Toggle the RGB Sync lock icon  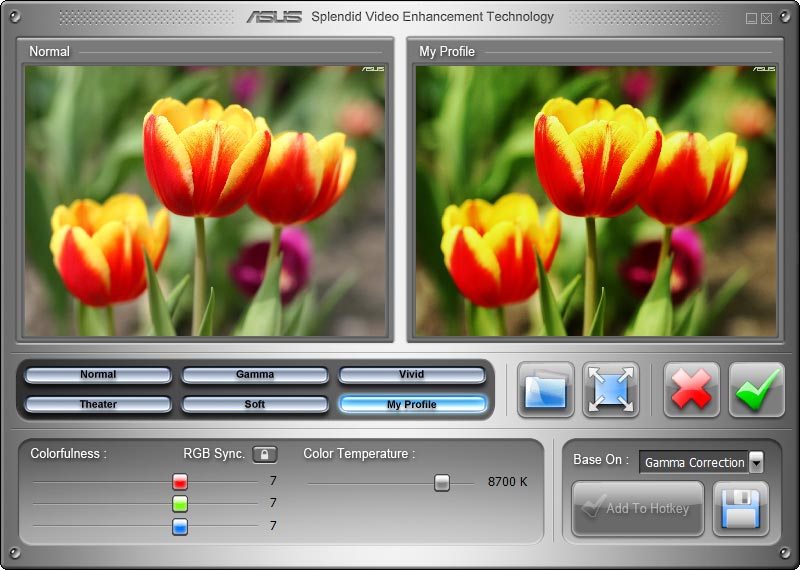[x=265, y=454]
